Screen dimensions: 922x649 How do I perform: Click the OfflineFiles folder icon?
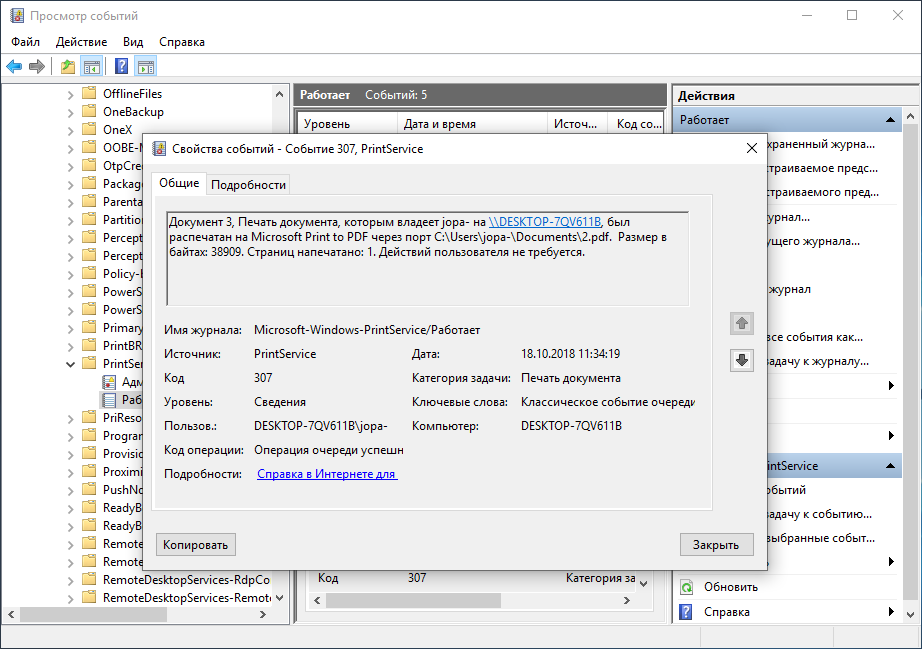(x=89, y=93)
